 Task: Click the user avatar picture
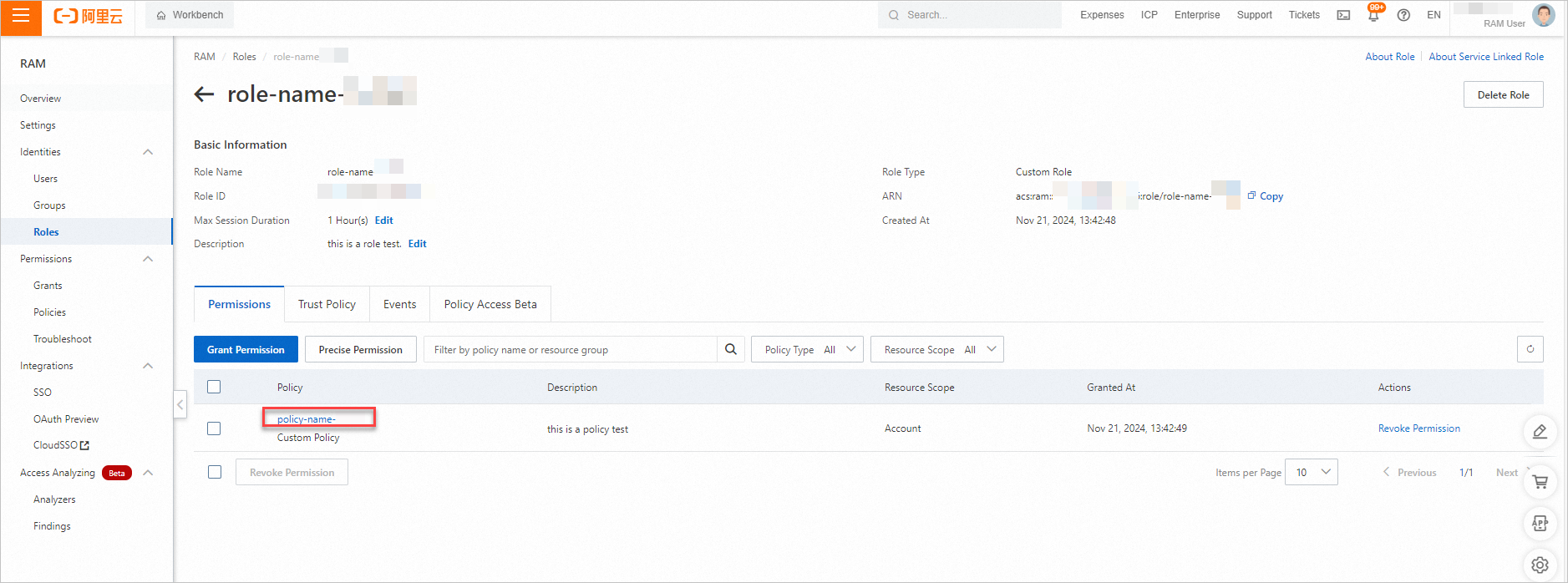pos(1544,14)
